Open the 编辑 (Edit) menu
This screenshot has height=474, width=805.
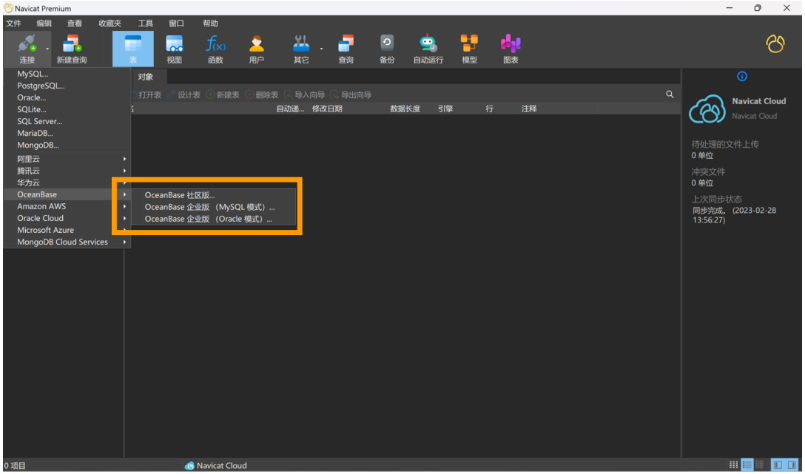click(x=44, y=23)
